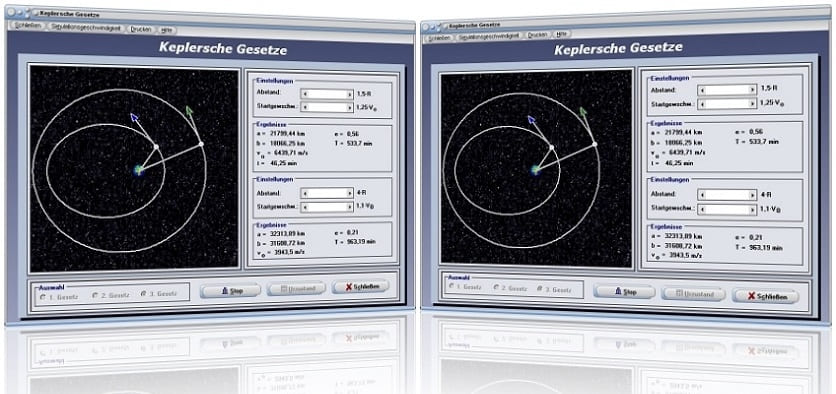Click the right arrow of the second Startgeschw. slider in the right window
Viewport: 836px width, 394px height.
(x=753, y=210)
